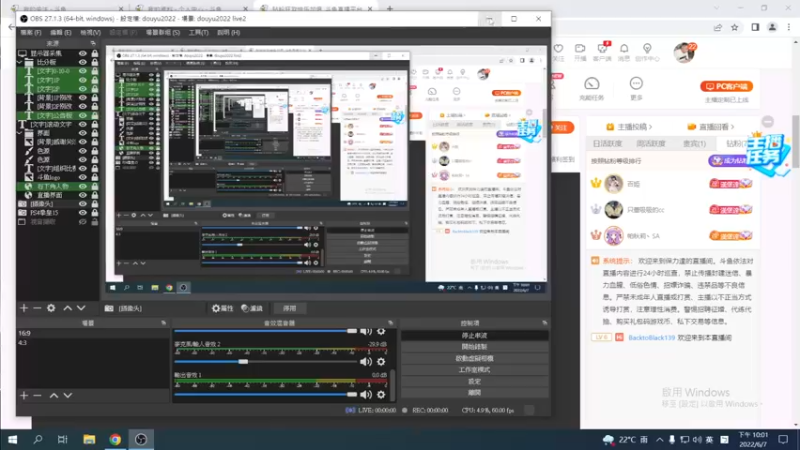Switch to the 日活跃度 tab
This screenshot has height=450, width=800.
607,143
